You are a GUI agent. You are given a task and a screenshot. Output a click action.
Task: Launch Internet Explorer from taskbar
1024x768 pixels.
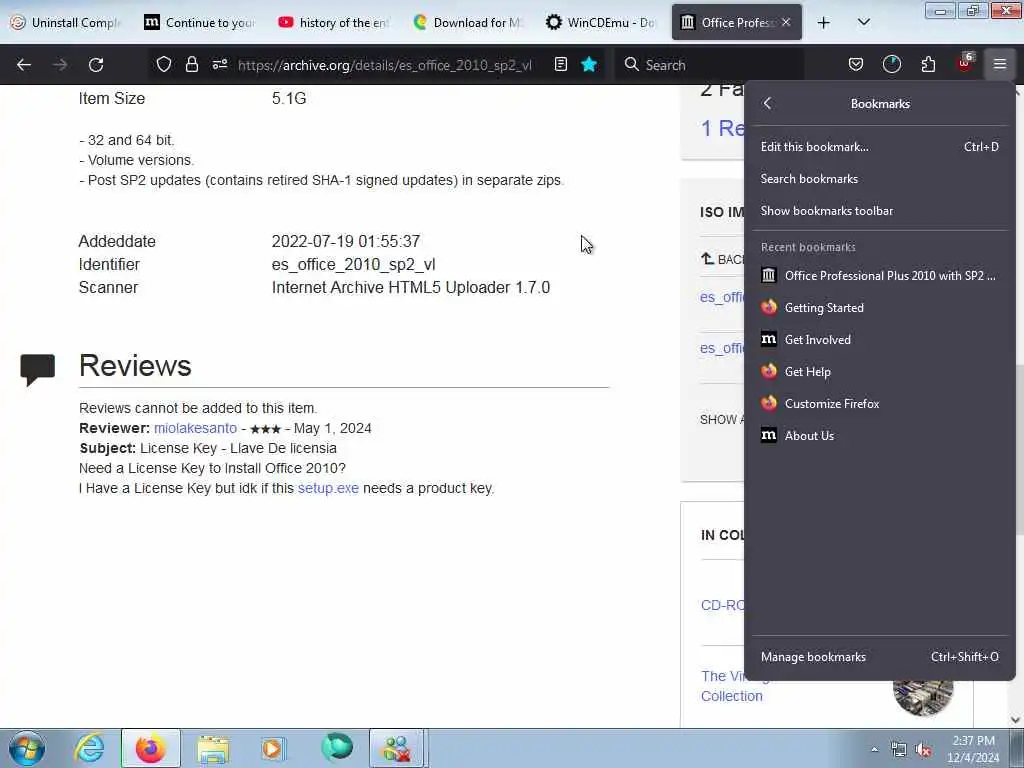coord(89,748)
